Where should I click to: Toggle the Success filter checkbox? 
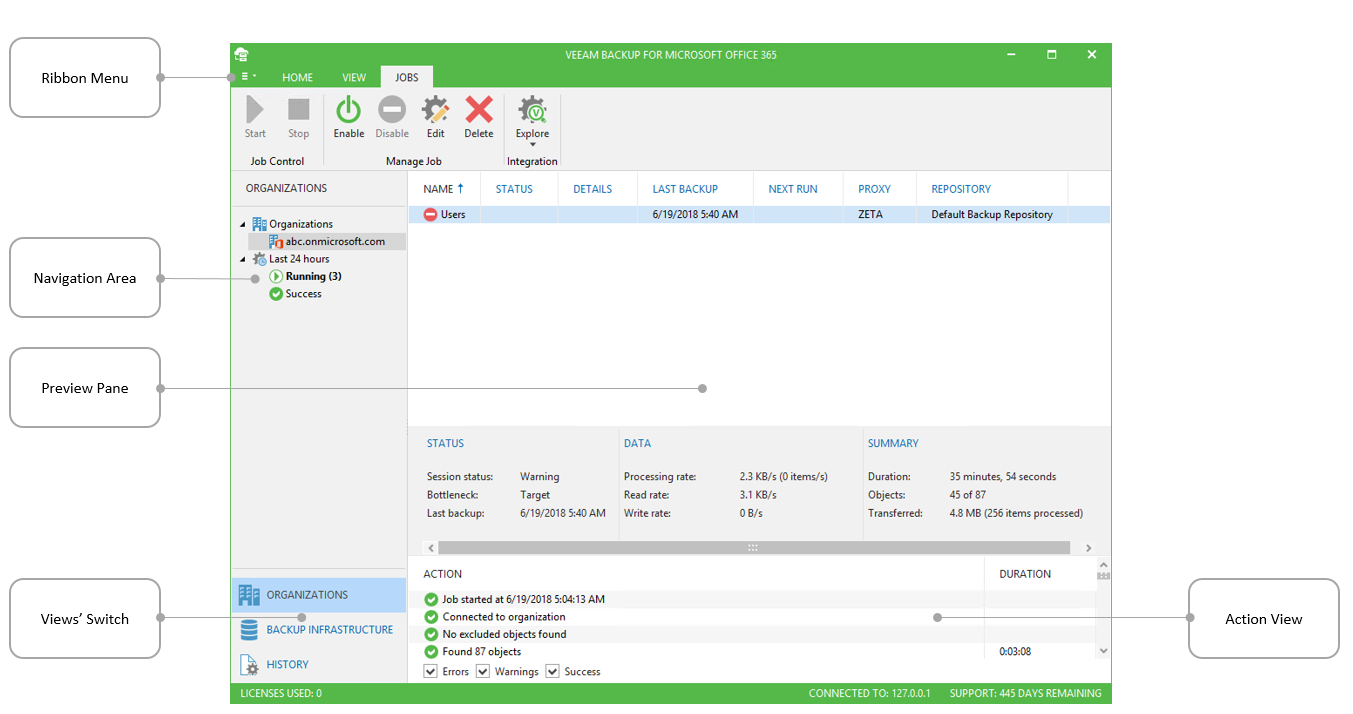coord(552,671)
